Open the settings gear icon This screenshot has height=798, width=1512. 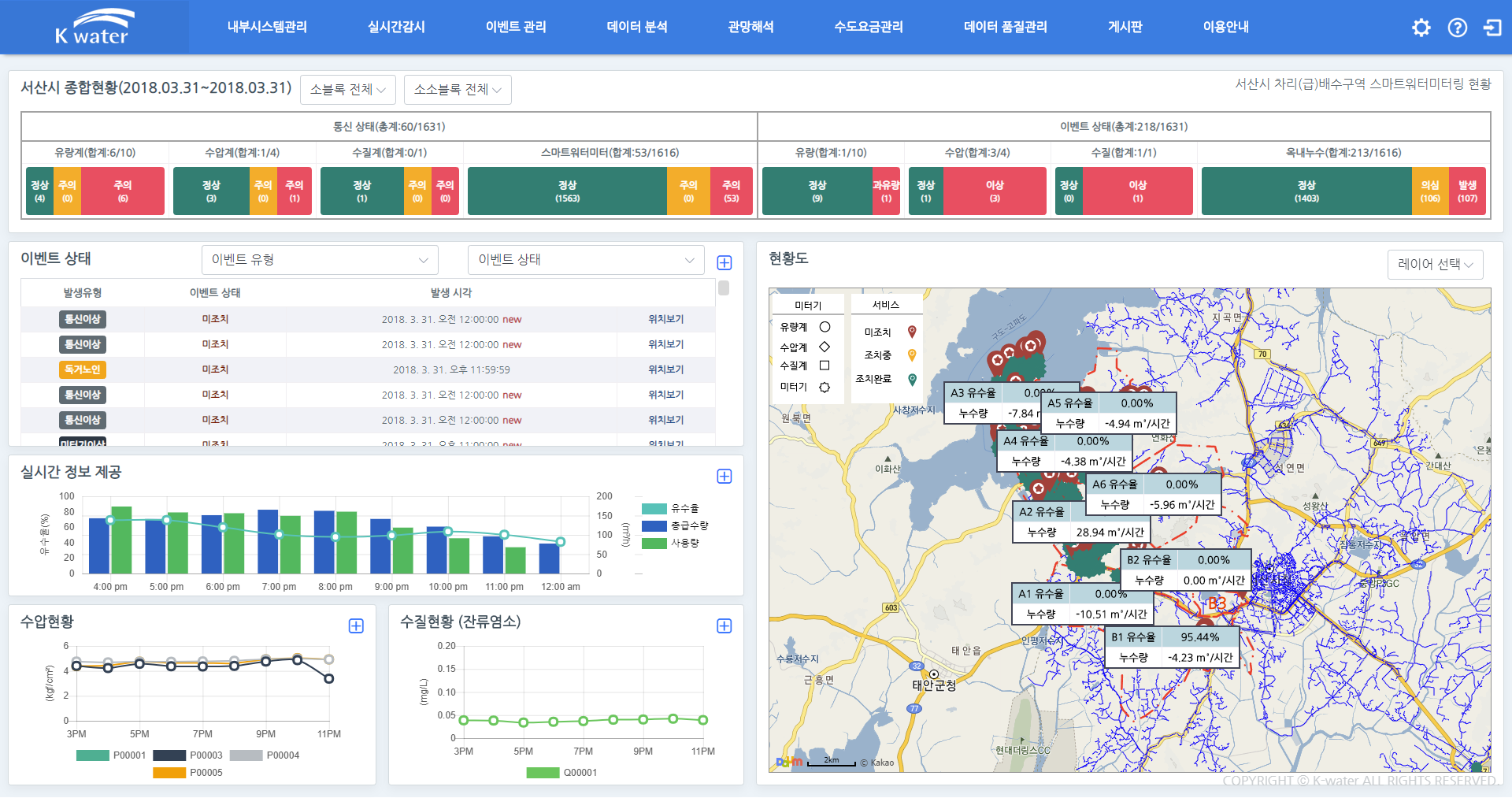(1421, 28)
